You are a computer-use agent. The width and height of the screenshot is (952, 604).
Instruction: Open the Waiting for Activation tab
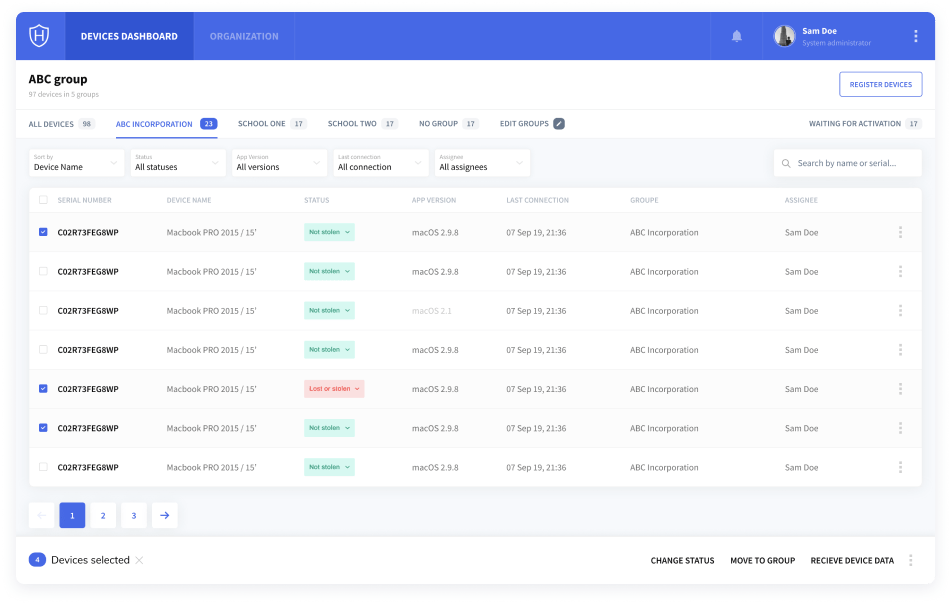click(x=865, y=124)
